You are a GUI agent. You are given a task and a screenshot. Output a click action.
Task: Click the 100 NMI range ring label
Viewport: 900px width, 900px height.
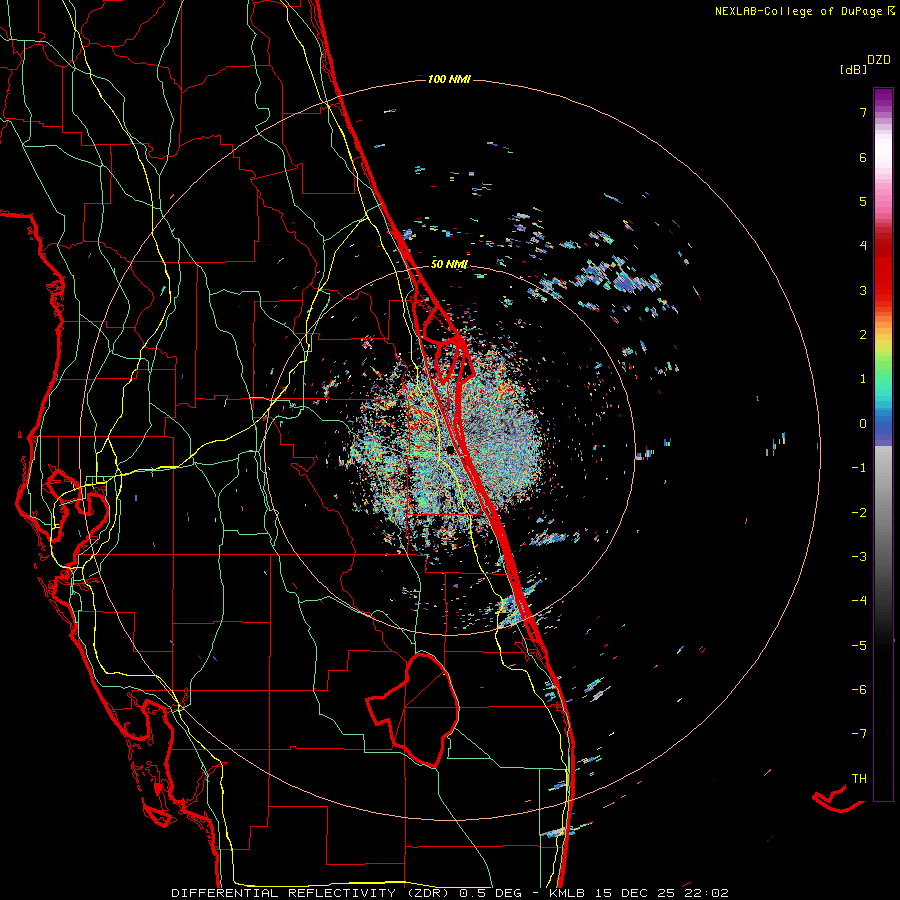tap(449, 79)
